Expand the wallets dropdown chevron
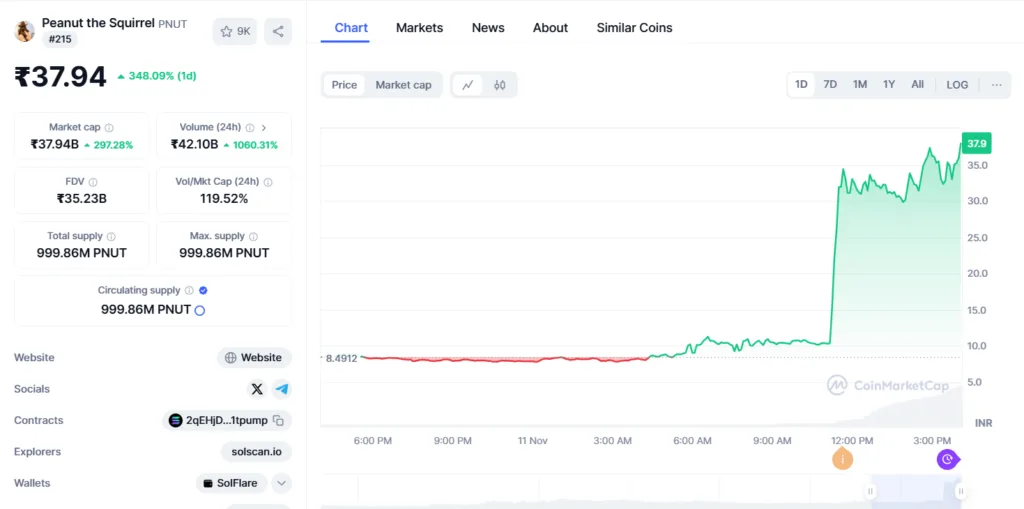The image size is (1024, 509). pyautogui.click(x=281, y=484)
